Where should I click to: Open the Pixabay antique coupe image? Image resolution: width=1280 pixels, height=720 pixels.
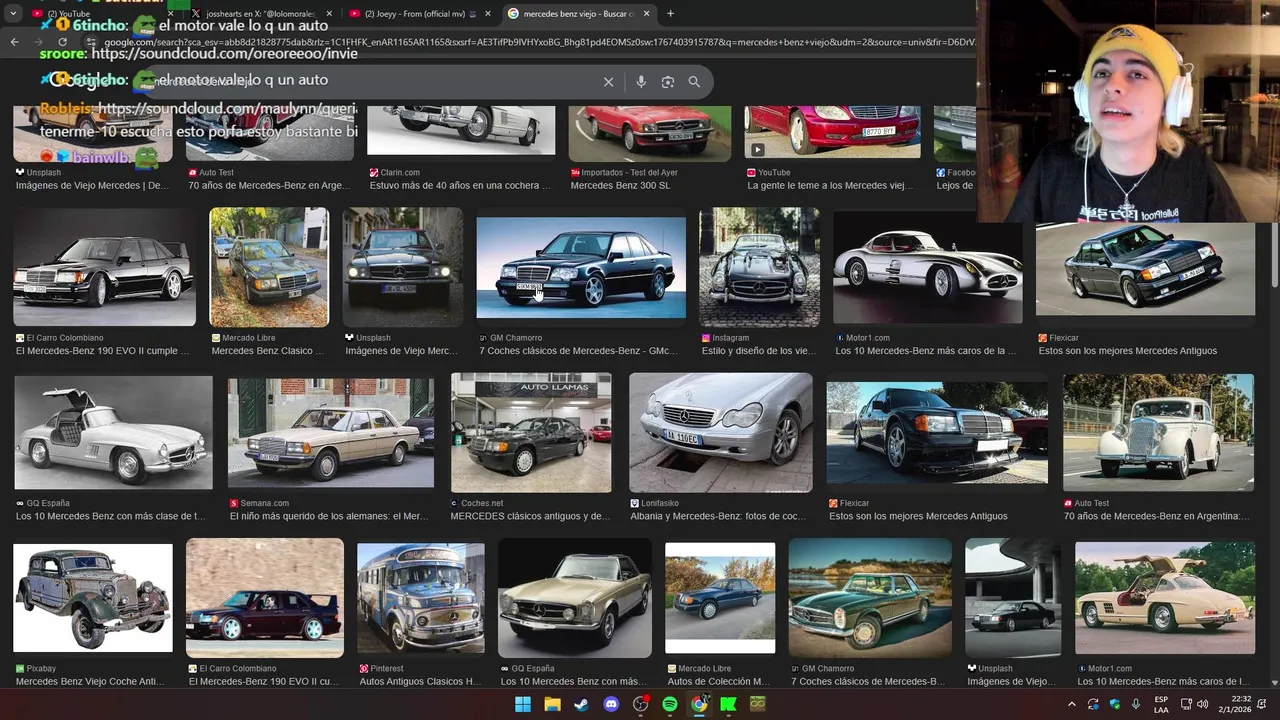coord(93,598)
